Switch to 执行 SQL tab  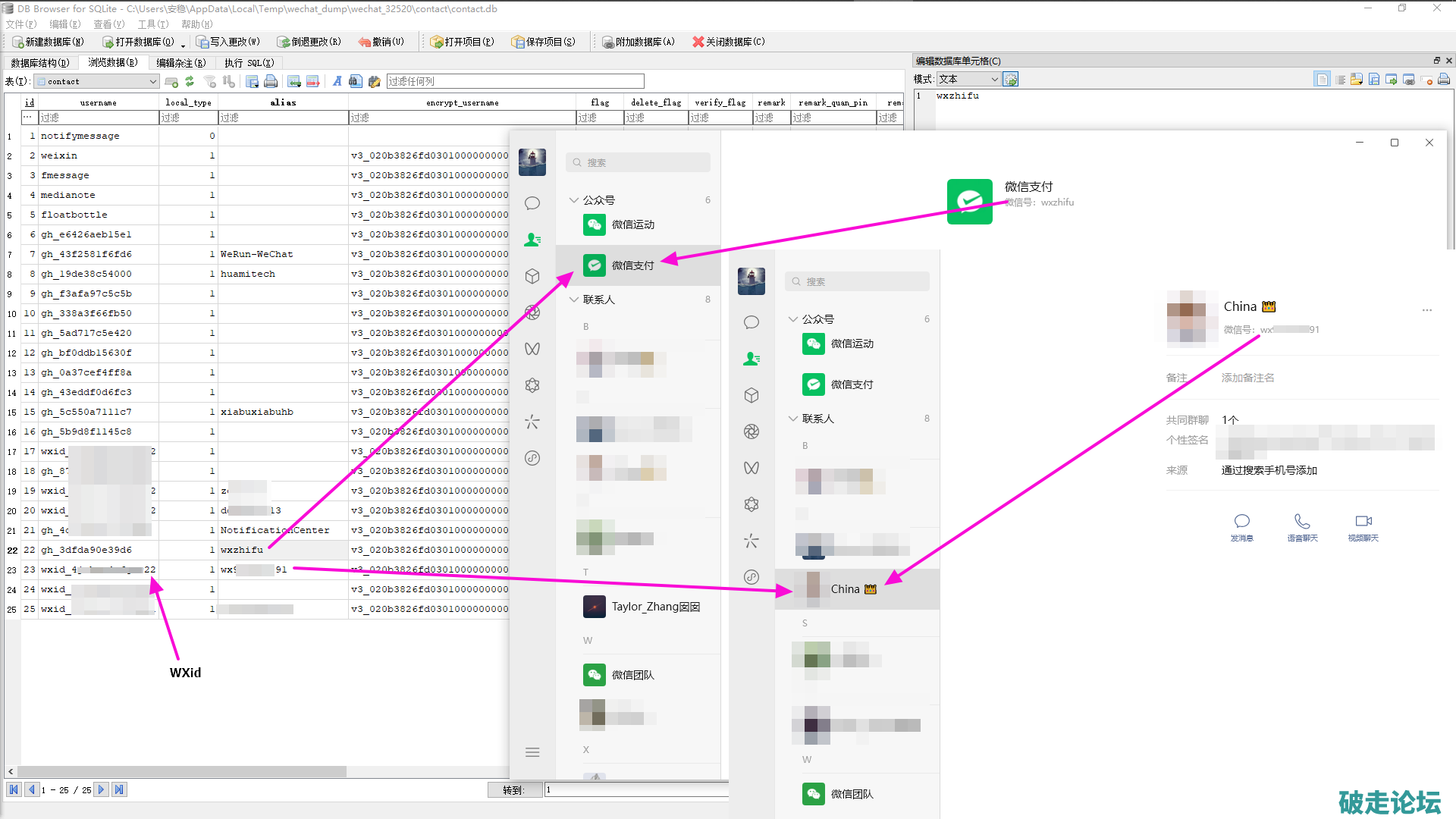pyautogui.click(x=249, y=63)
